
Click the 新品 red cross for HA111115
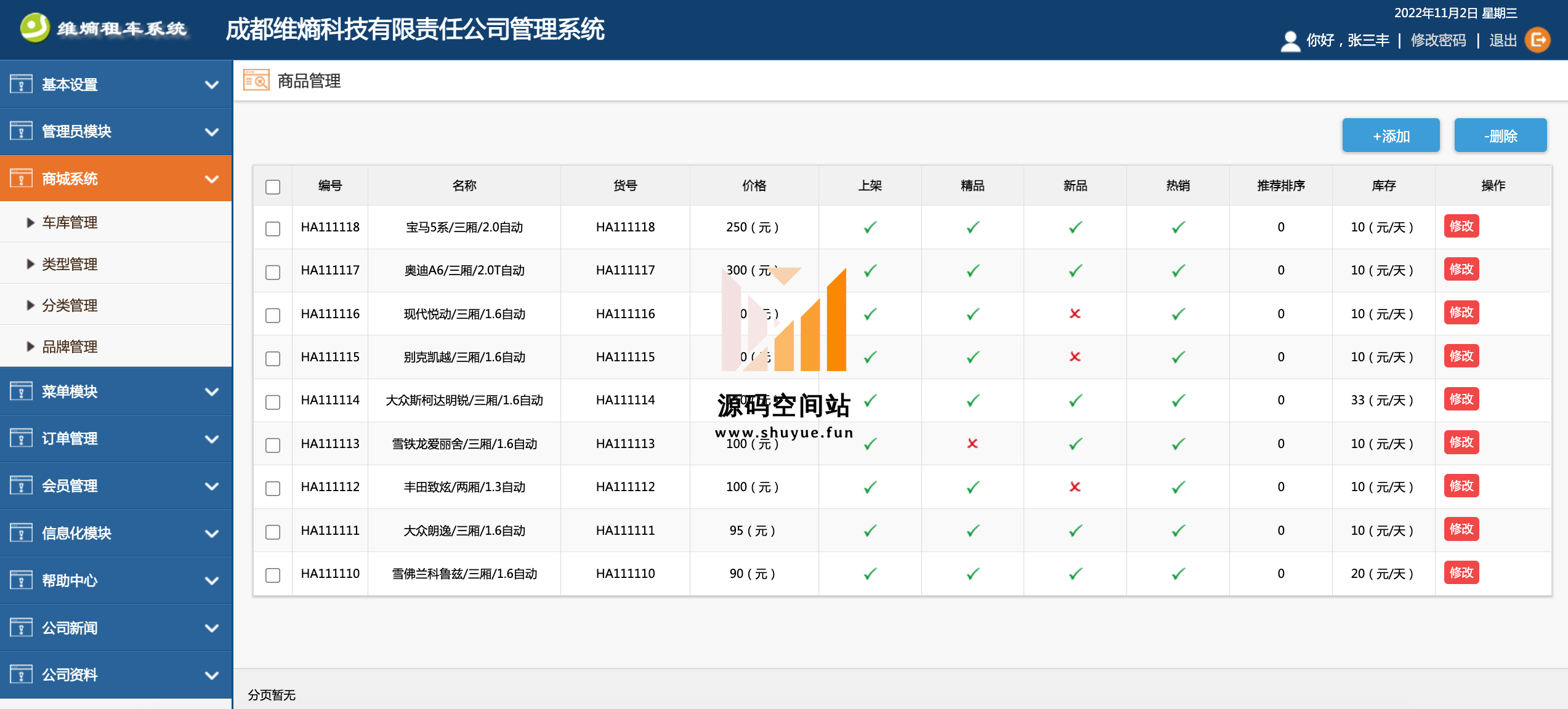pos(1075,357)
